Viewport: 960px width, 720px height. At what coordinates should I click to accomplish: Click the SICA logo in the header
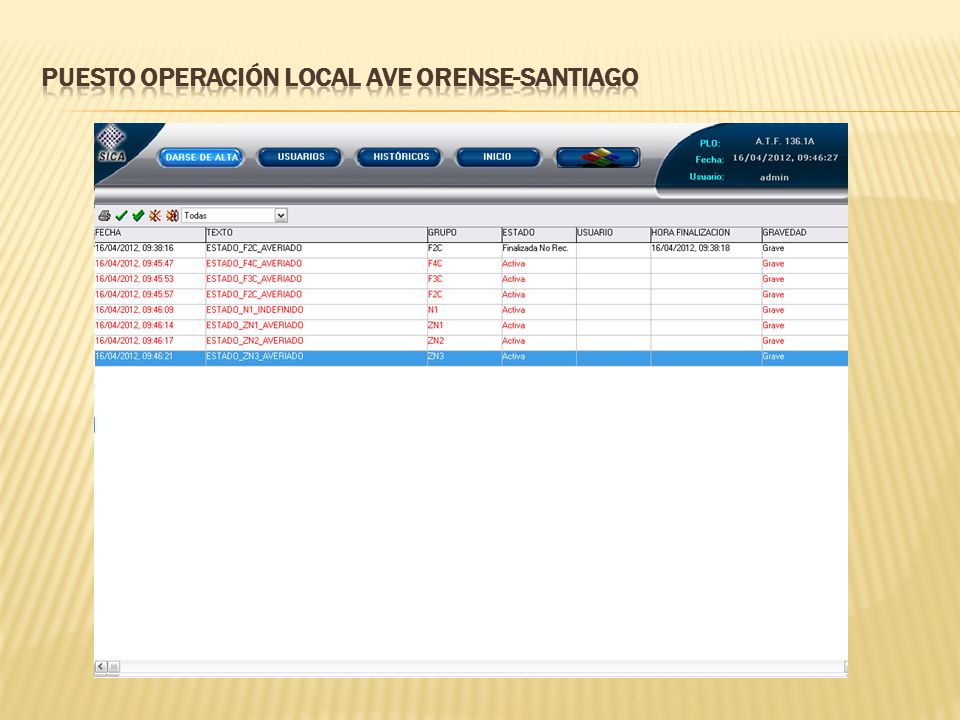[111, 144]
